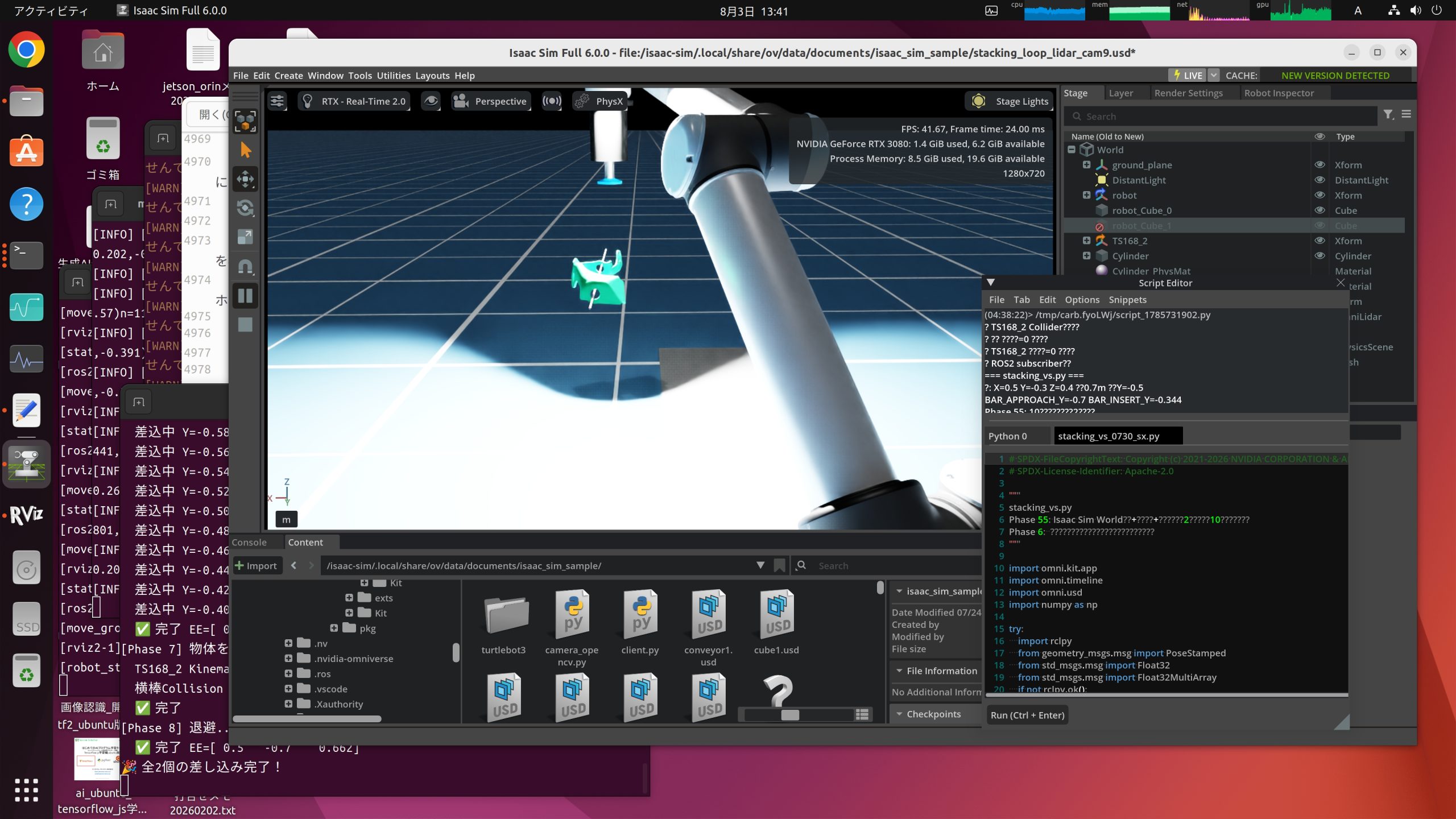The height and width of the screenshot is (819, 1456).
Task: Pause the simulation
Action: coord(245,296)
